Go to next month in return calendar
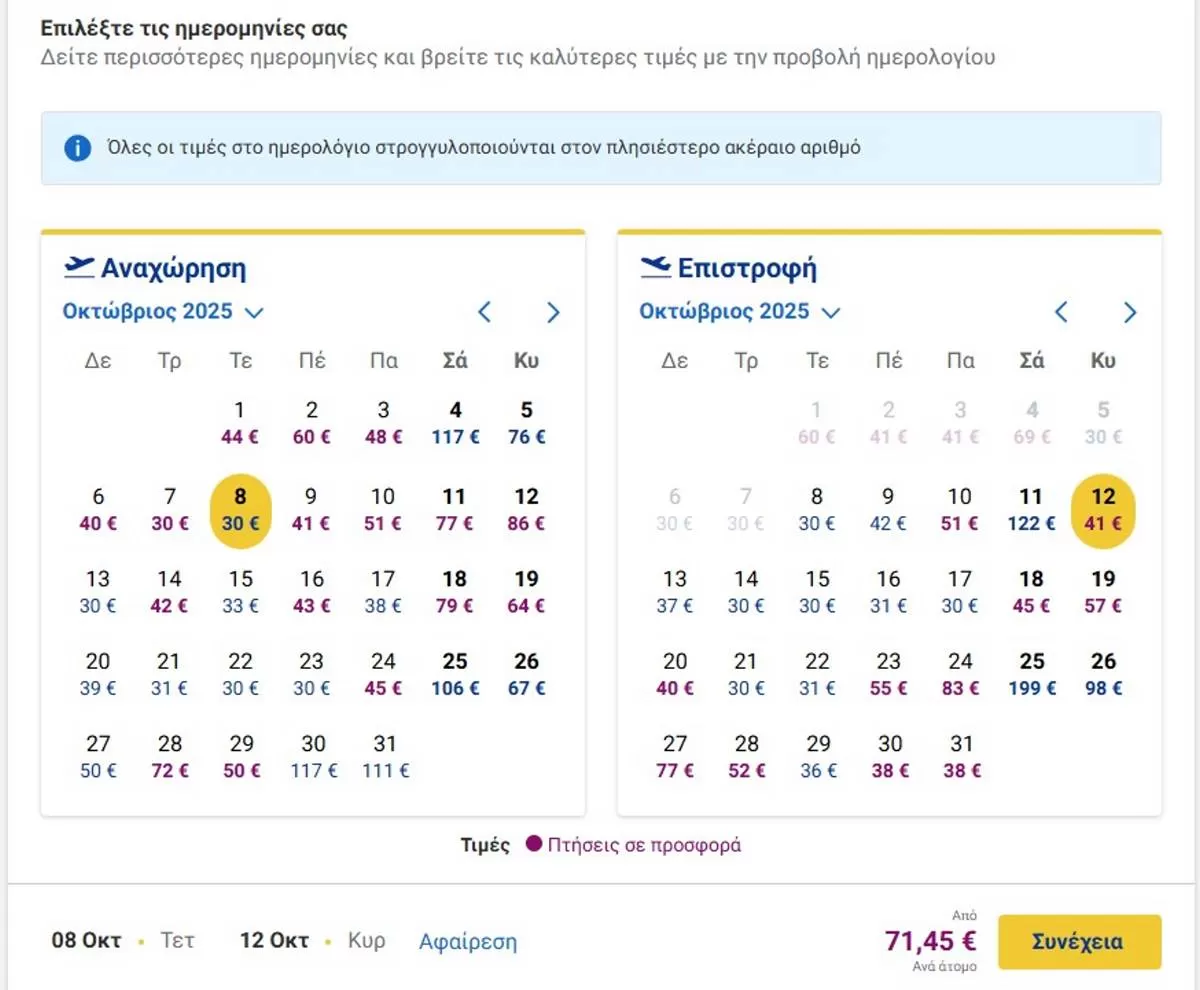Screen dimensions: 1200x990 tap(1130, 312)
